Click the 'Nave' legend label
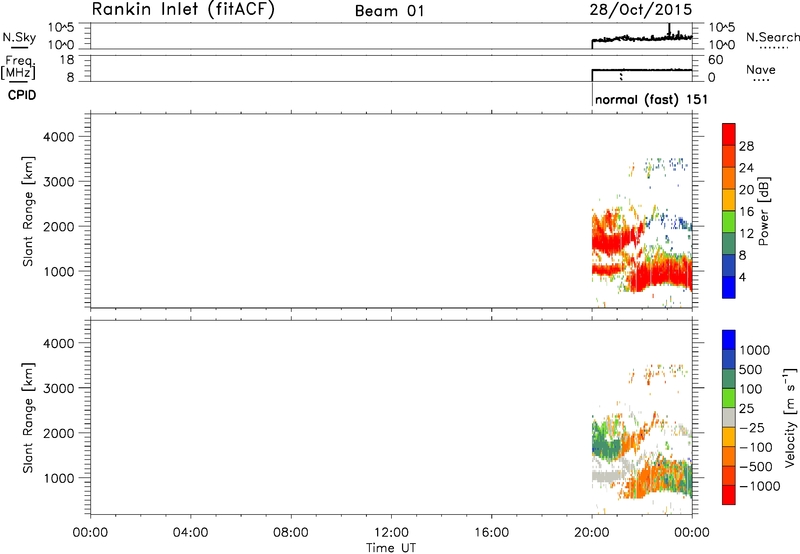Viewport: 800px width, 554px height. click(761, 69)
